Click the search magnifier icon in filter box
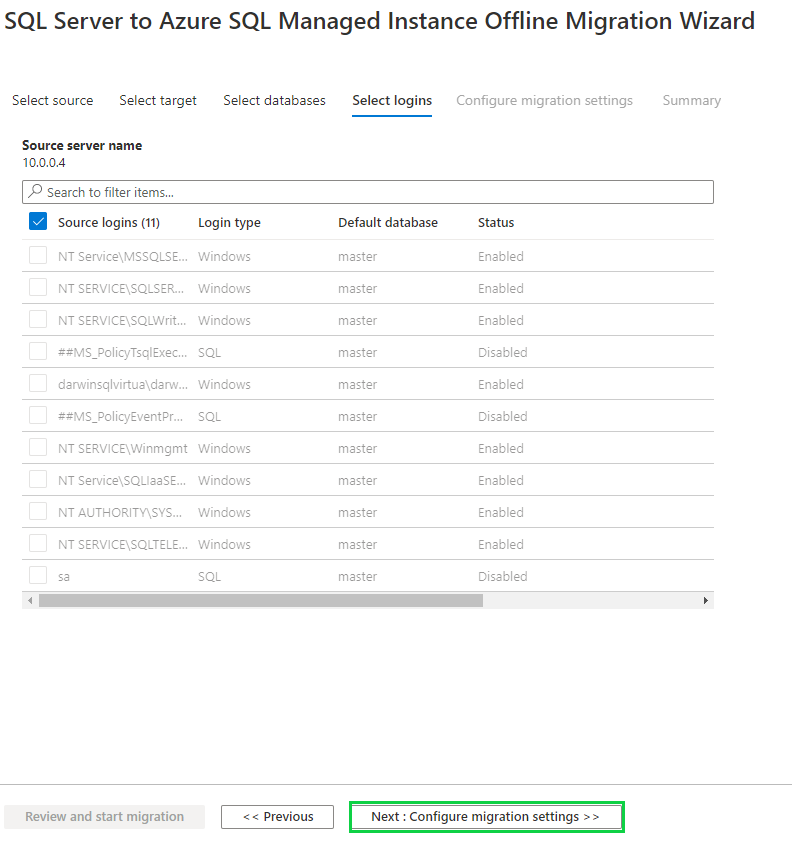The height and width of the screenshot is (841, 792). coord(35,192)
